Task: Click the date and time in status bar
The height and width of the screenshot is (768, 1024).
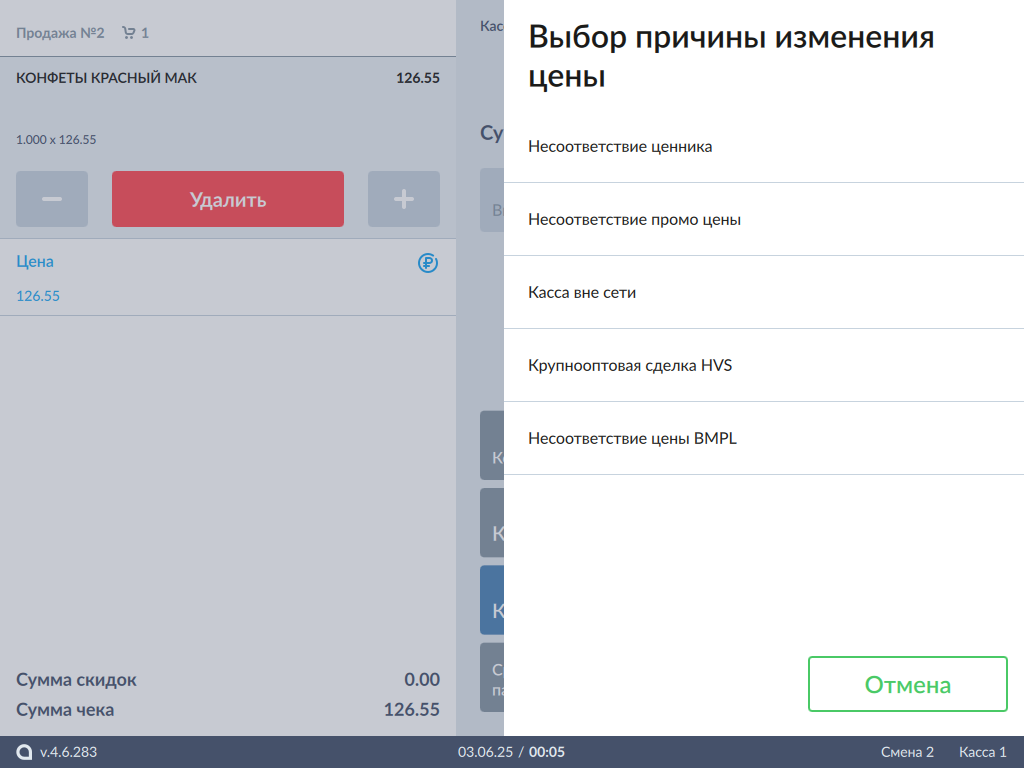Action: click(511, 752)
